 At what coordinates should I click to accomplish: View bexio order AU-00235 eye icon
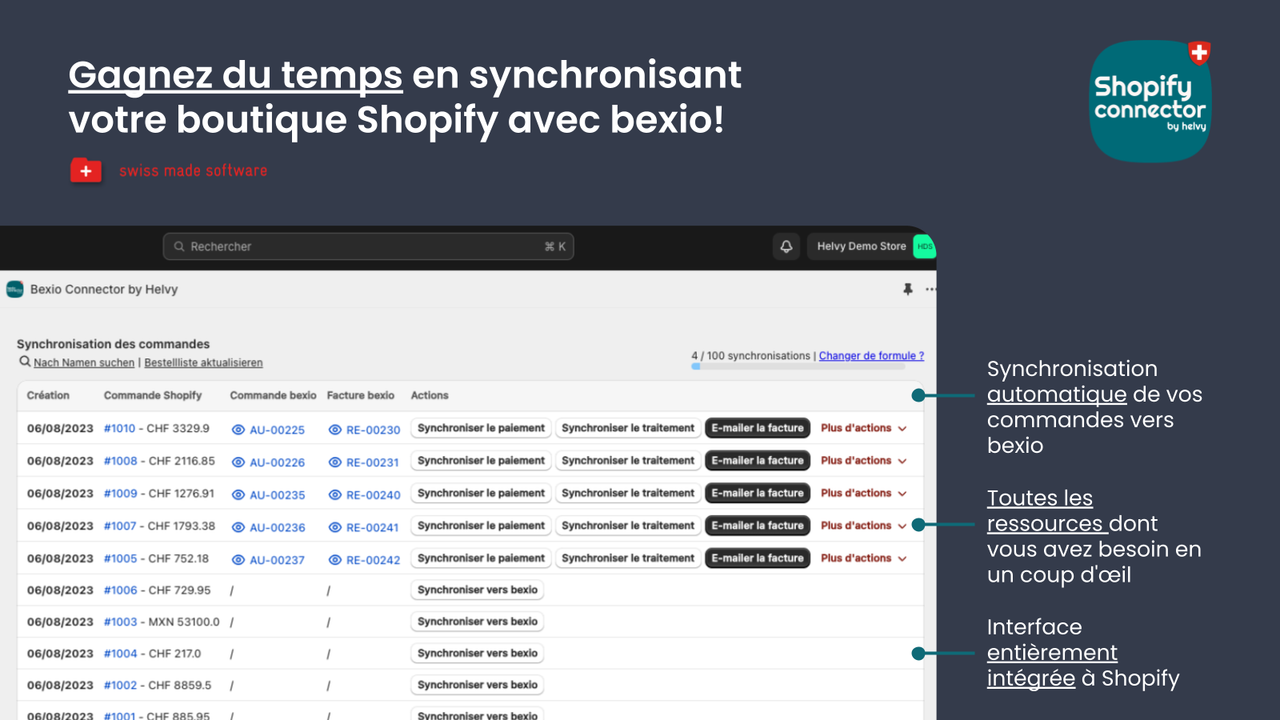238,495
